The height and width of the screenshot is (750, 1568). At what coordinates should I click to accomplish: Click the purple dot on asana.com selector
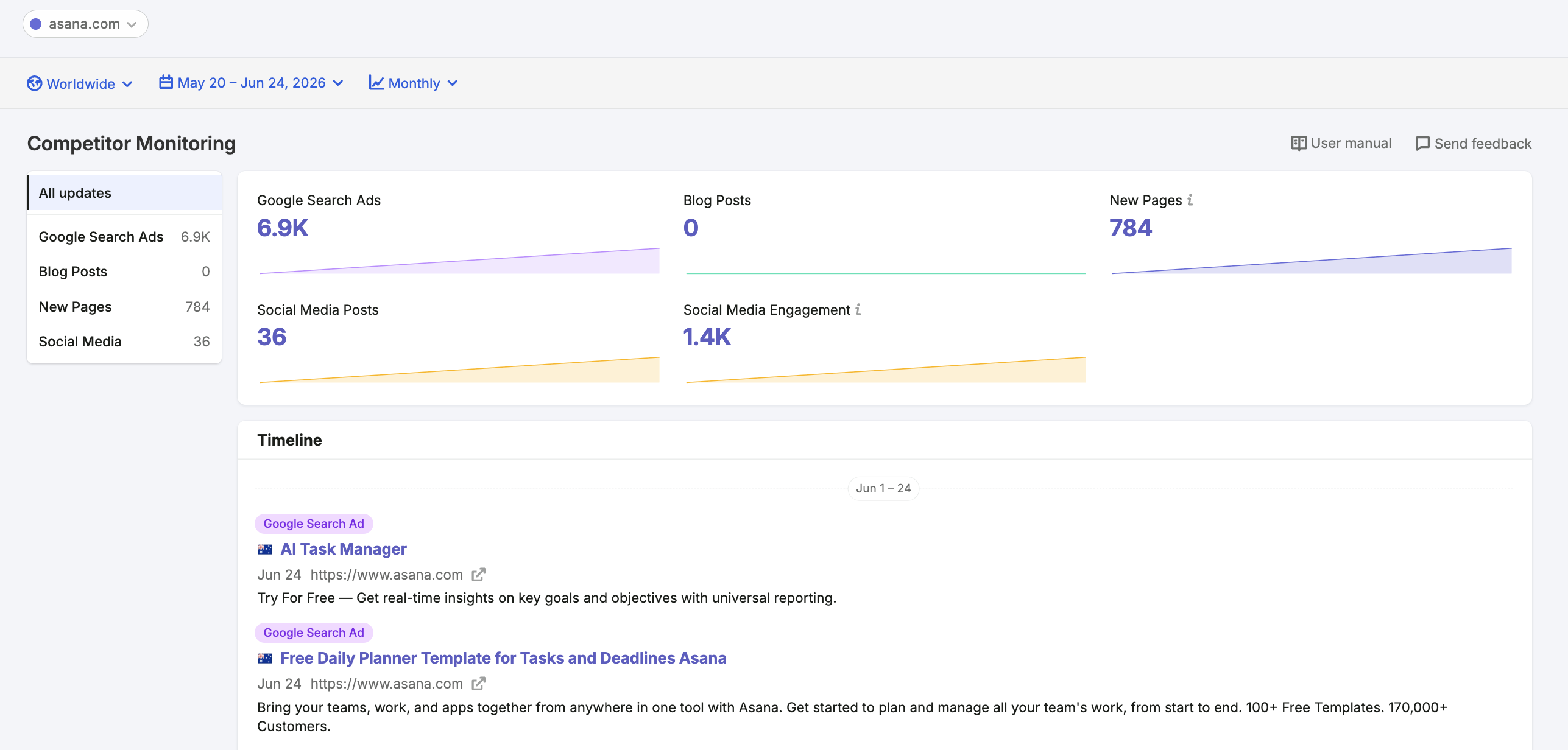point(36,24)
